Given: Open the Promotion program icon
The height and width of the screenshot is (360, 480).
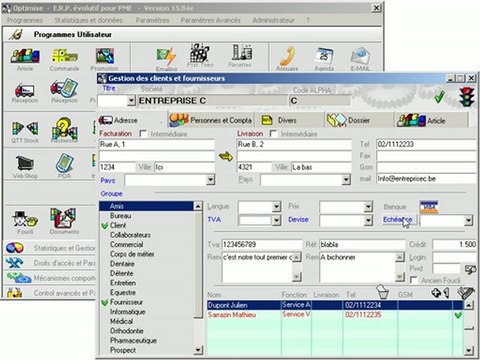Looking at the screenshot, I should [104, 57].
